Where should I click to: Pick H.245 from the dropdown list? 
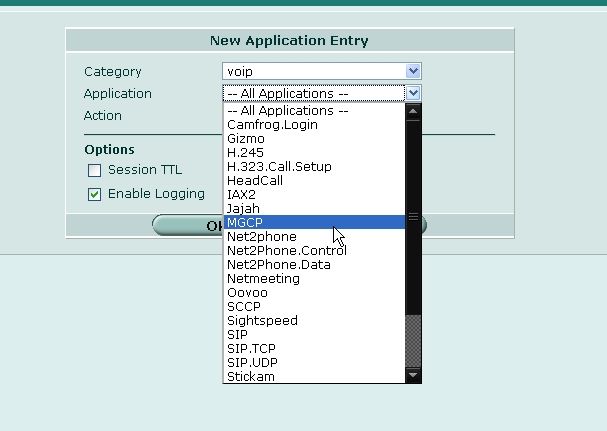pos(314,153)
